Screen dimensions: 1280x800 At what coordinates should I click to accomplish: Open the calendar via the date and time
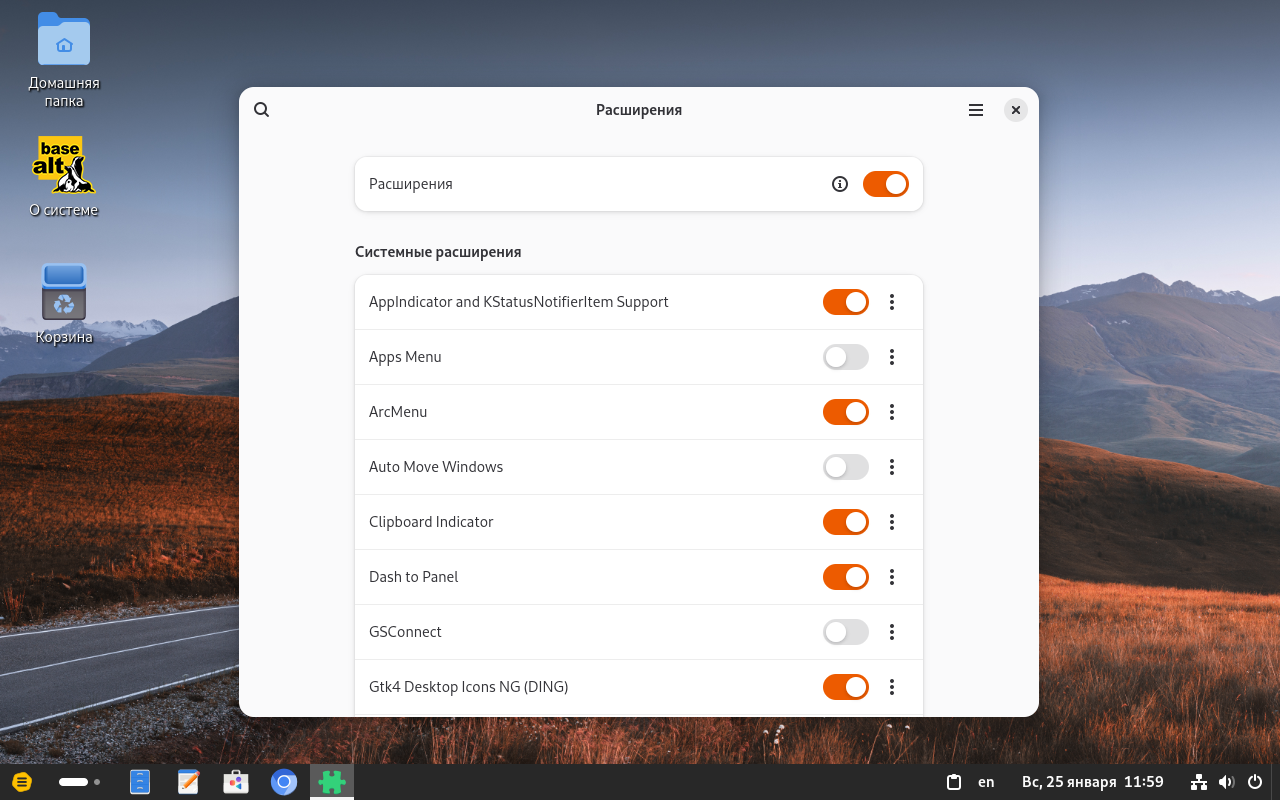click(x=1092, y=781)
